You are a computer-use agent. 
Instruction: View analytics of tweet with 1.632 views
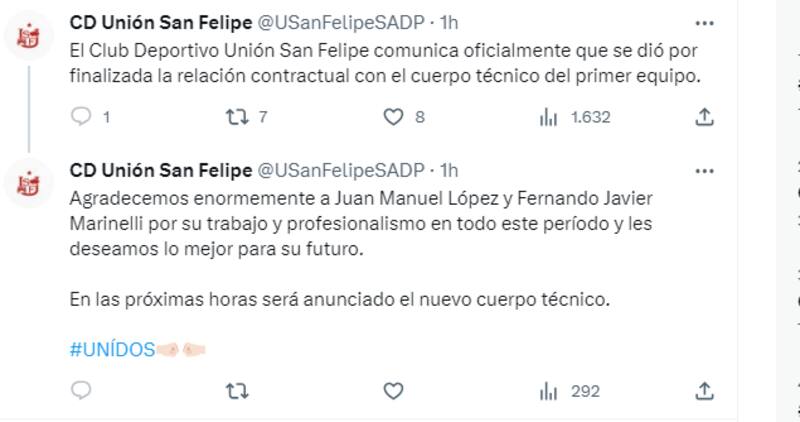549,117
